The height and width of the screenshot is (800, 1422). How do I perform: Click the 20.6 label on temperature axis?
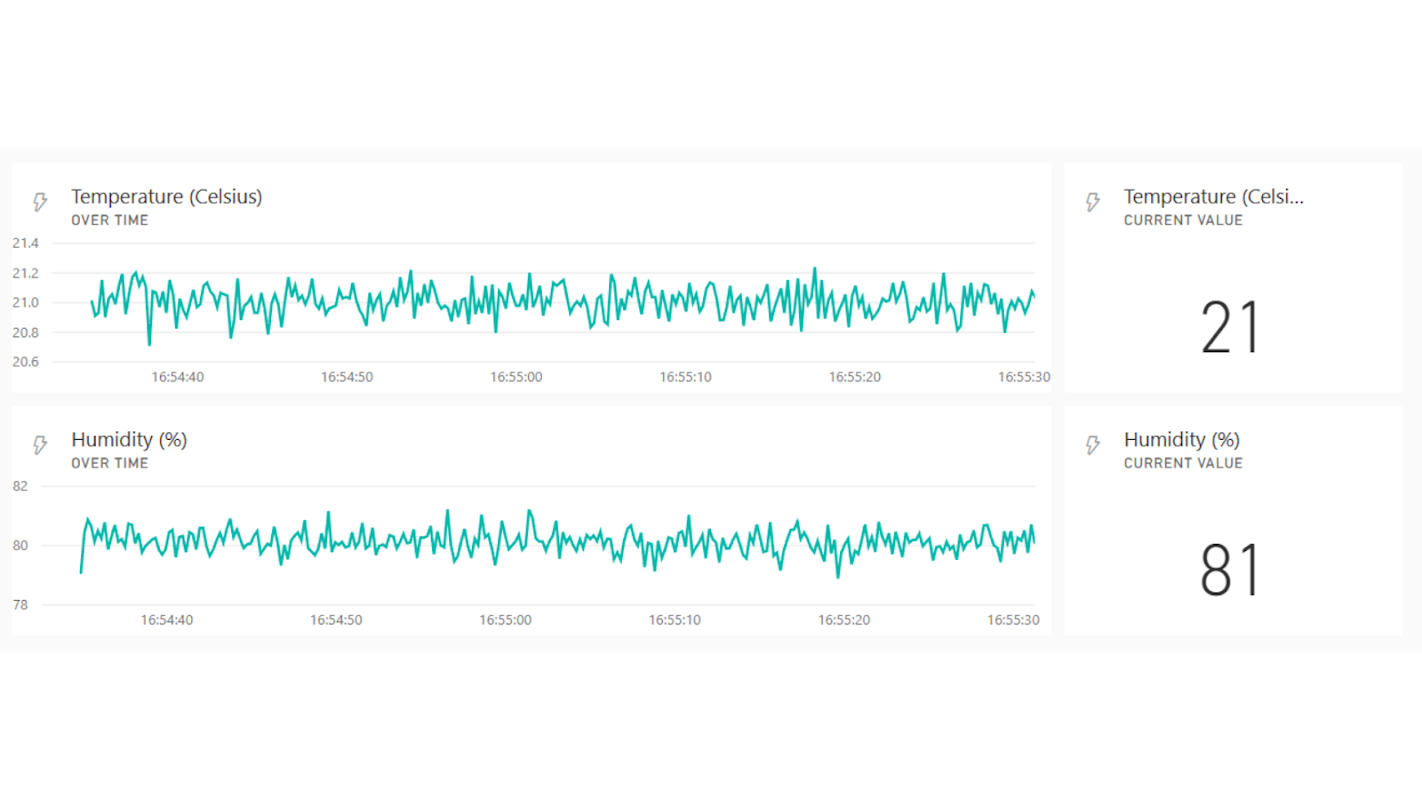(25, 362)
